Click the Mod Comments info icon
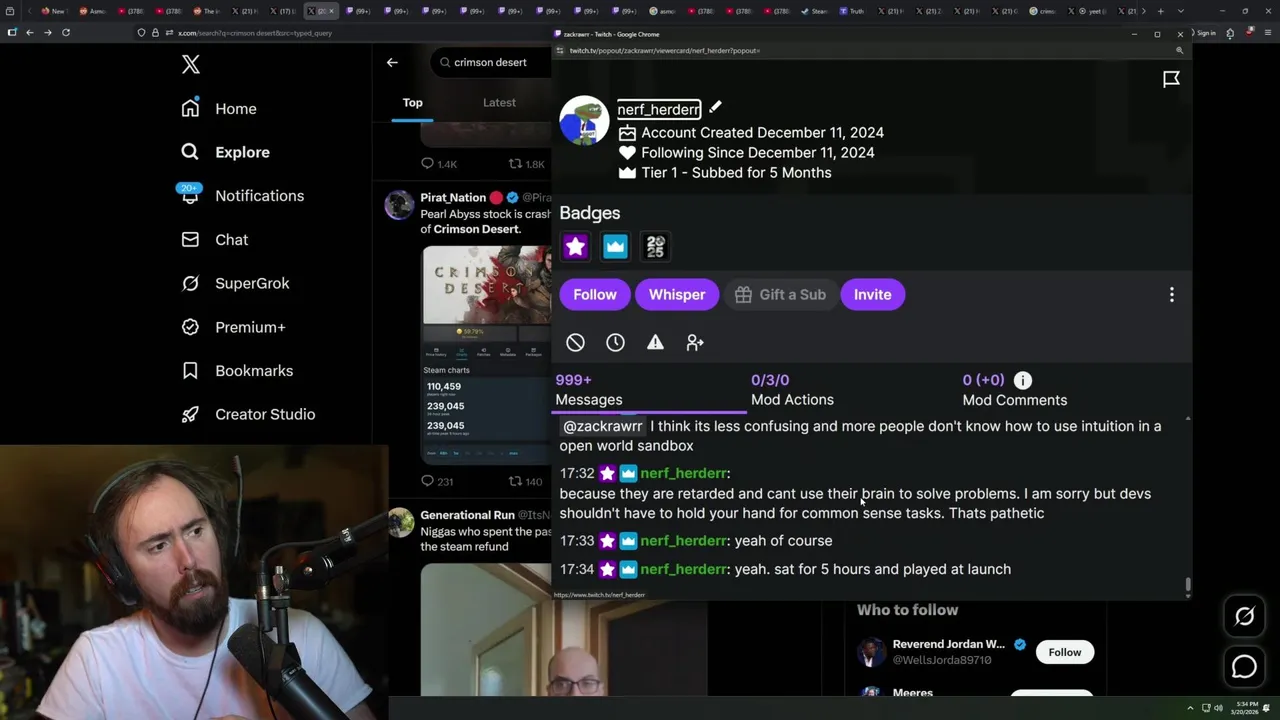The height and width of the screenshot is (720, 1280). coord(1022,380)
